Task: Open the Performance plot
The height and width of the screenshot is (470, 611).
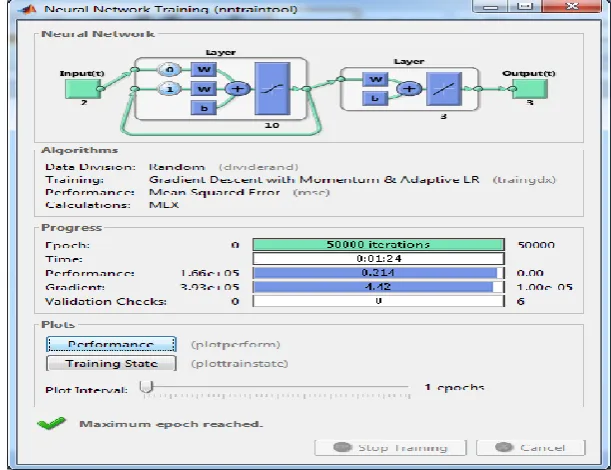Action: 111,344
